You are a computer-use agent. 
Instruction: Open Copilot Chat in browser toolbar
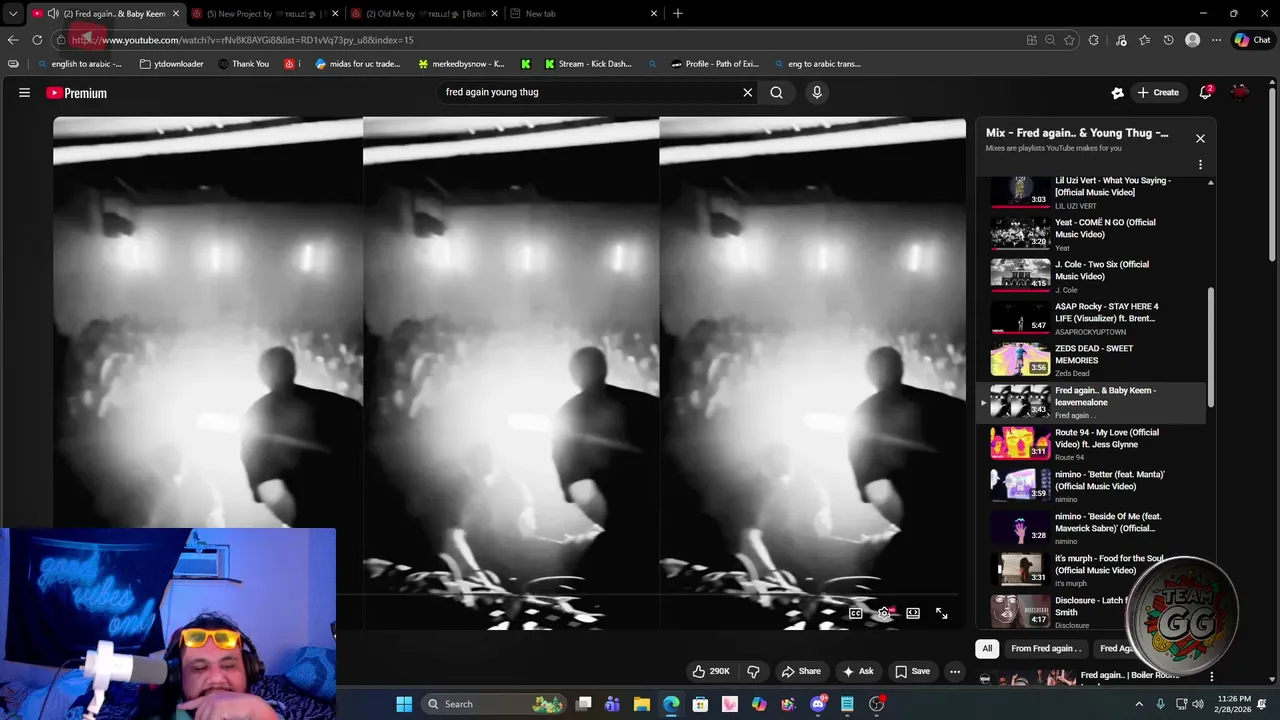[x=1251, y=40]
